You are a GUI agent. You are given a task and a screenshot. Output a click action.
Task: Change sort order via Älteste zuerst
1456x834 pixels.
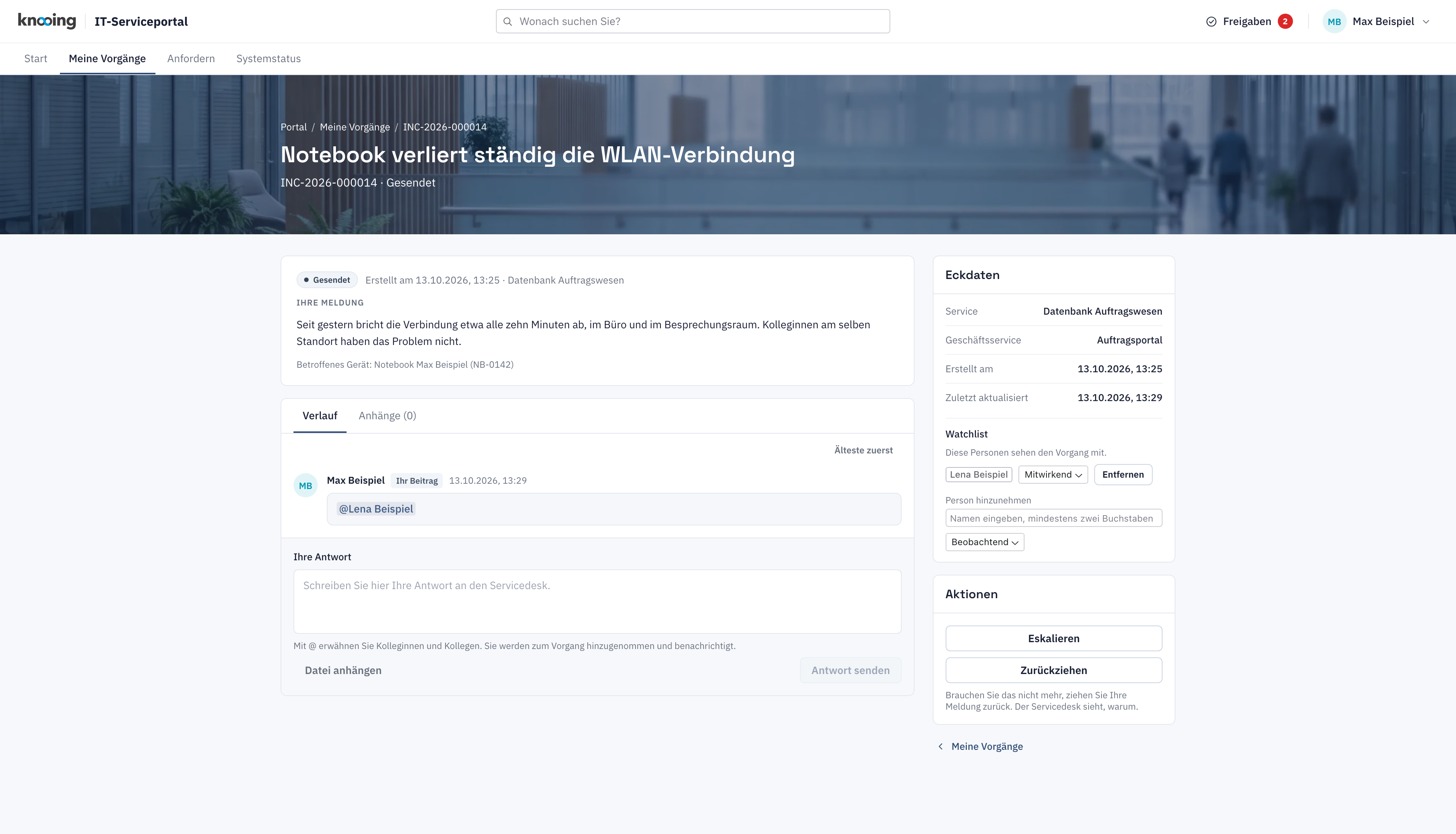[x=863, y=450]
